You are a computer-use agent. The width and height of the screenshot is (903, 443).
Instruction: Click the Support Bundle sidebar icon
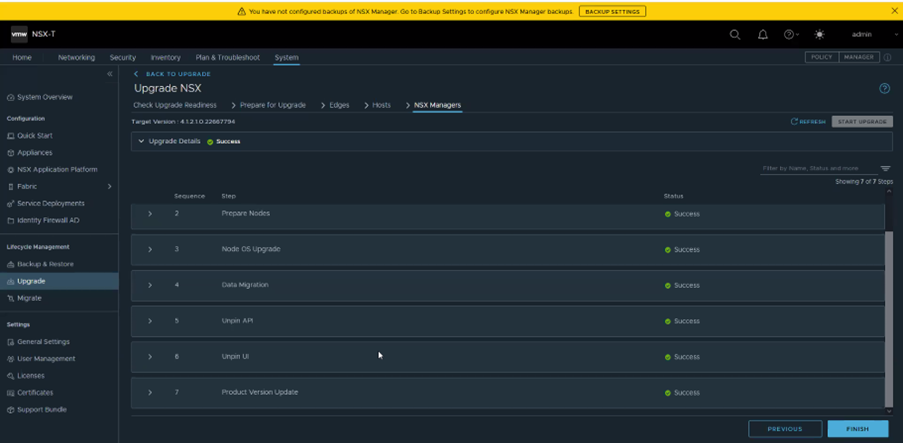10,410
